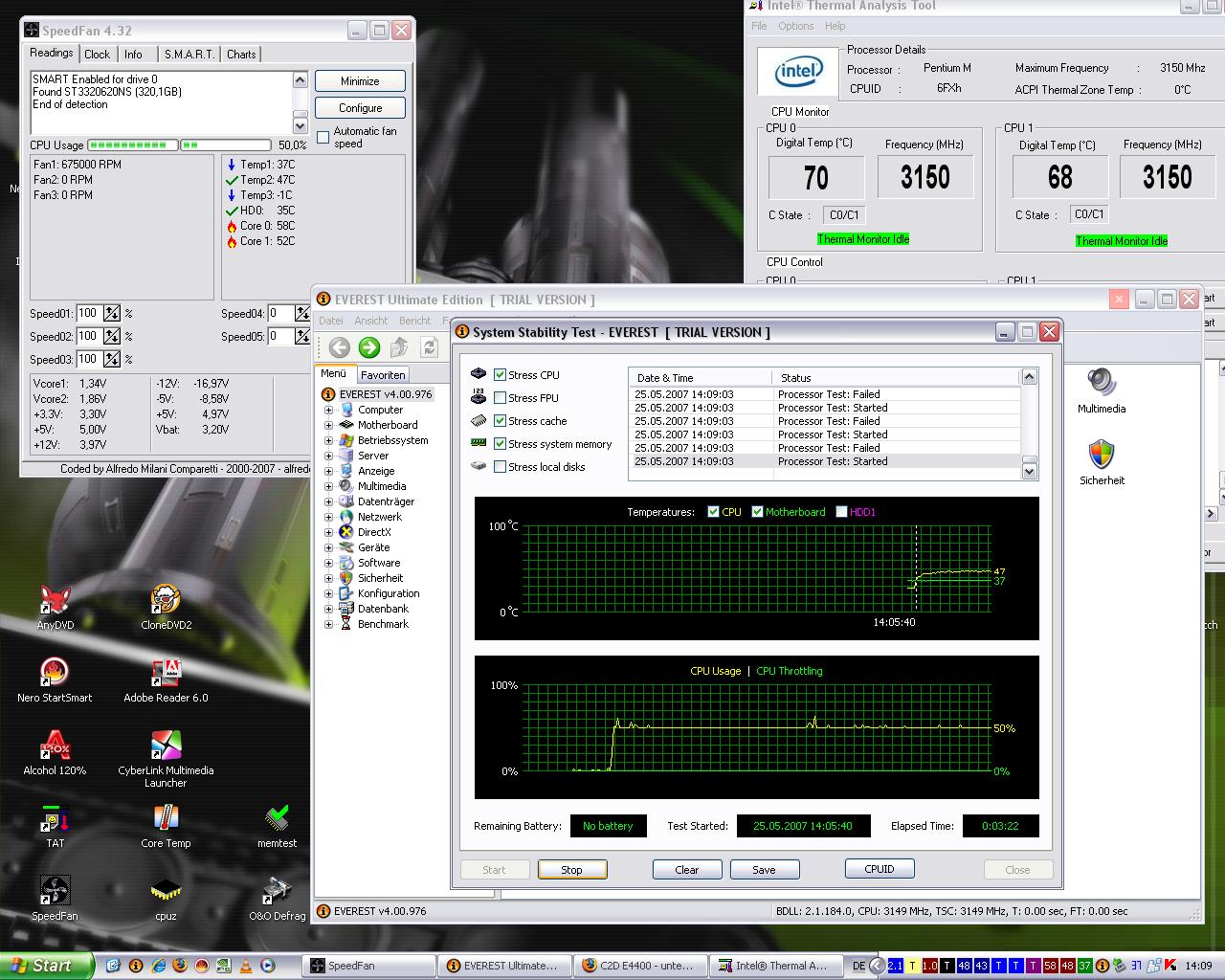Uncheck the Stress cache checkbox

point(500,420)
